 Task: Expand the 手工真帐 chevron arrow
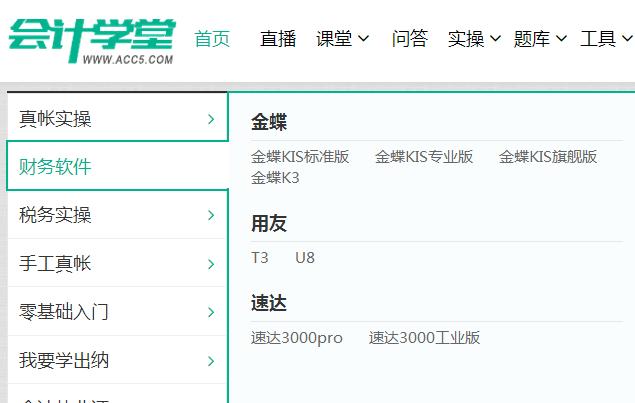coord(211,264)
